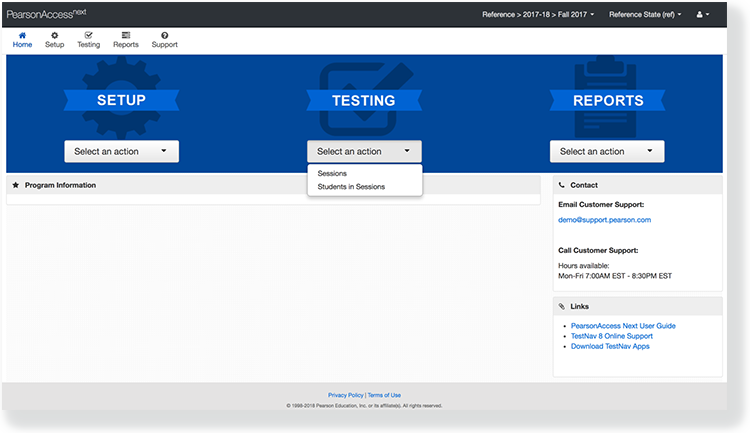Click the star icon beside Program Information

coord(16,185)
